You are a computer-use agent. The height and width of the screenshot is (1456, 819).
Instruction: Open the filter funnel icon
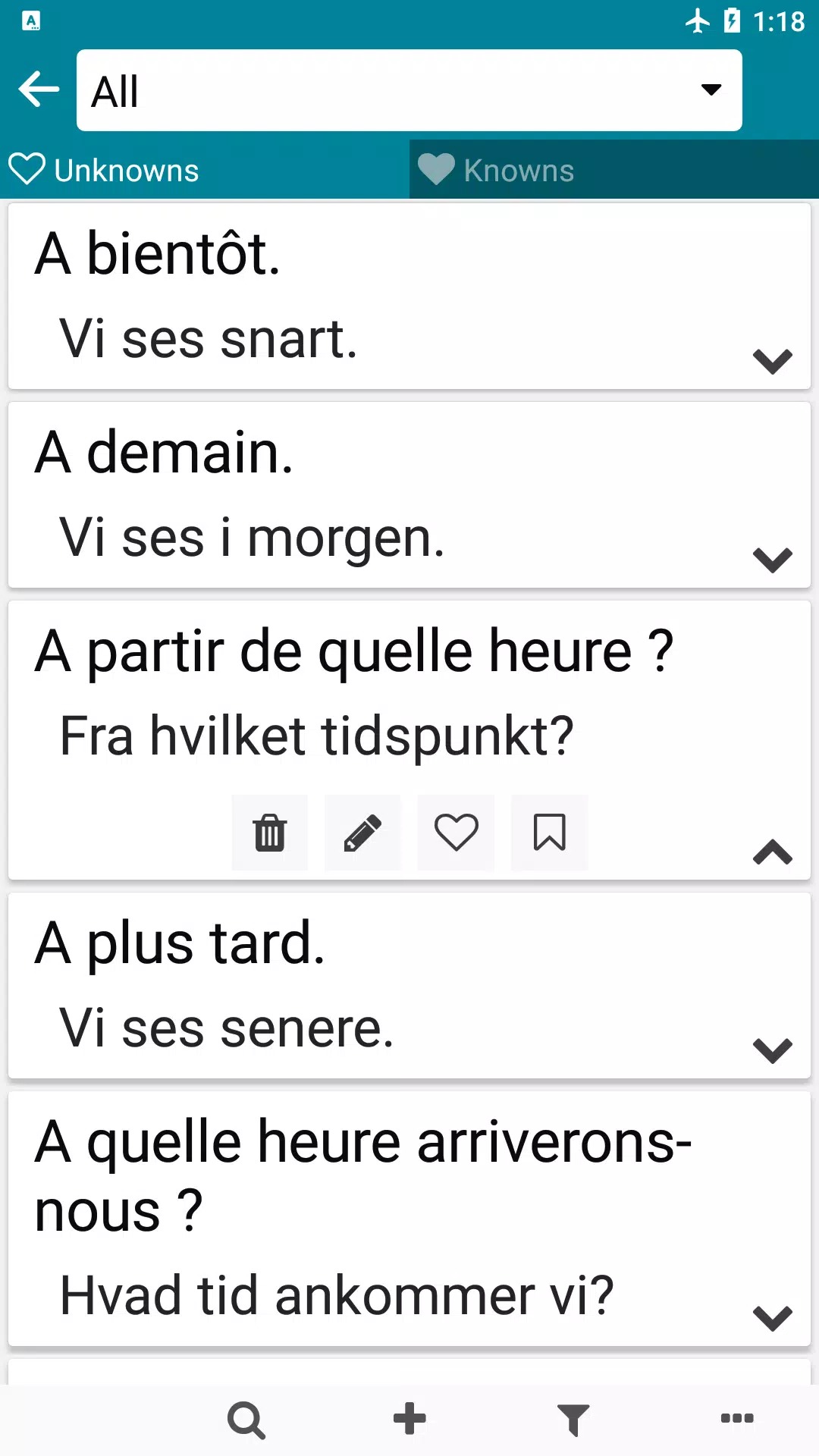point(573,1420)
